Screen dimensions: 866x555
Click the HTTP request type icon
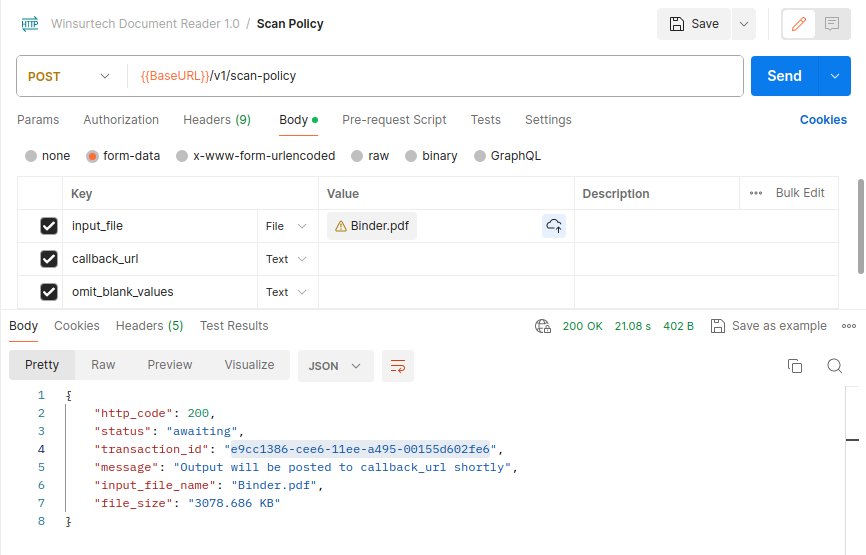click(x=30, y=24)
